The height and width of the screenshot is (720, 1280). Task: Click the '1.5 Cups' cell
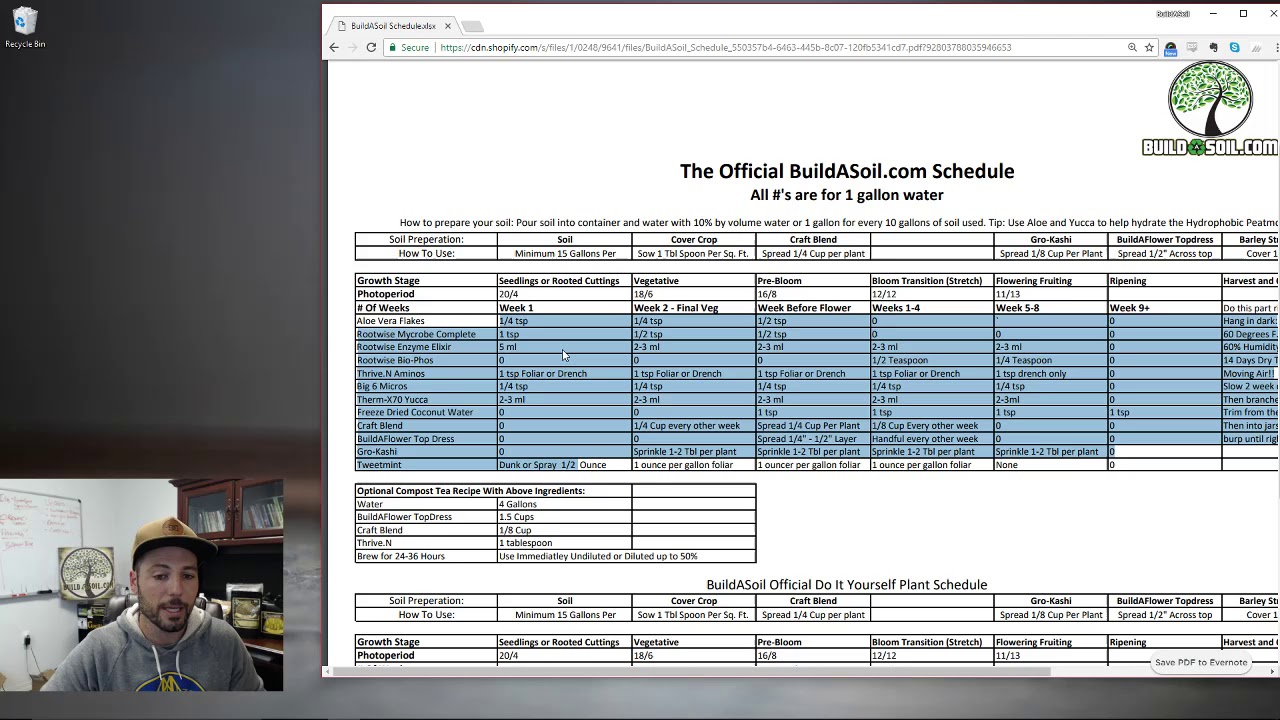(564, 517)
